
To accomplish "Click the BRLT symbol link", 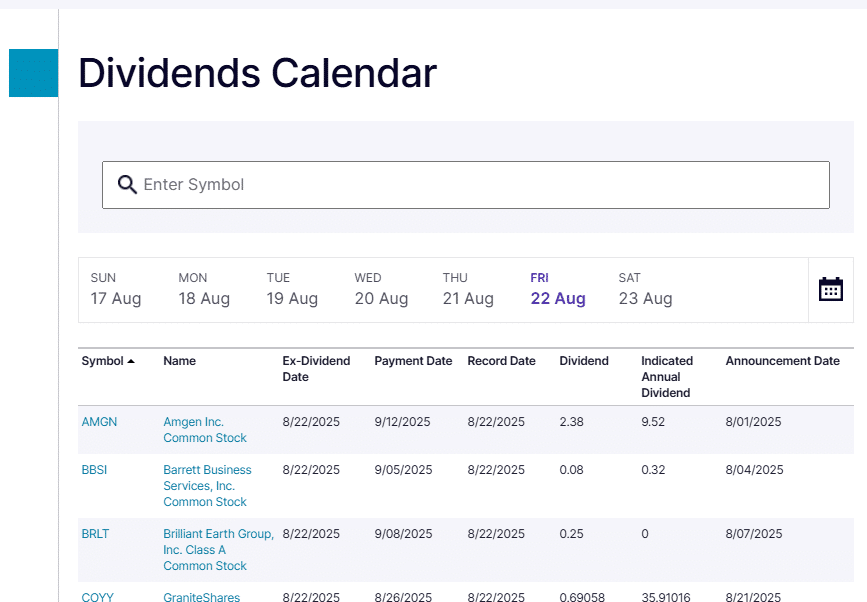I will (x=95, y=534).
